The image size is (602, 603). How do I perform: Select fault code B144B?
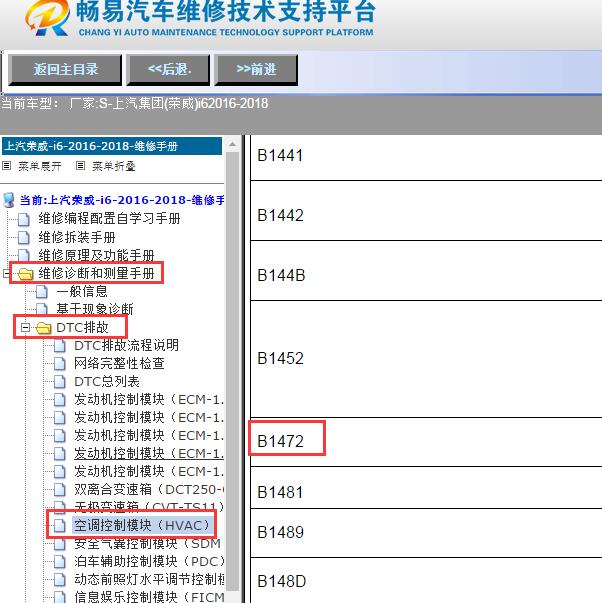281,275
